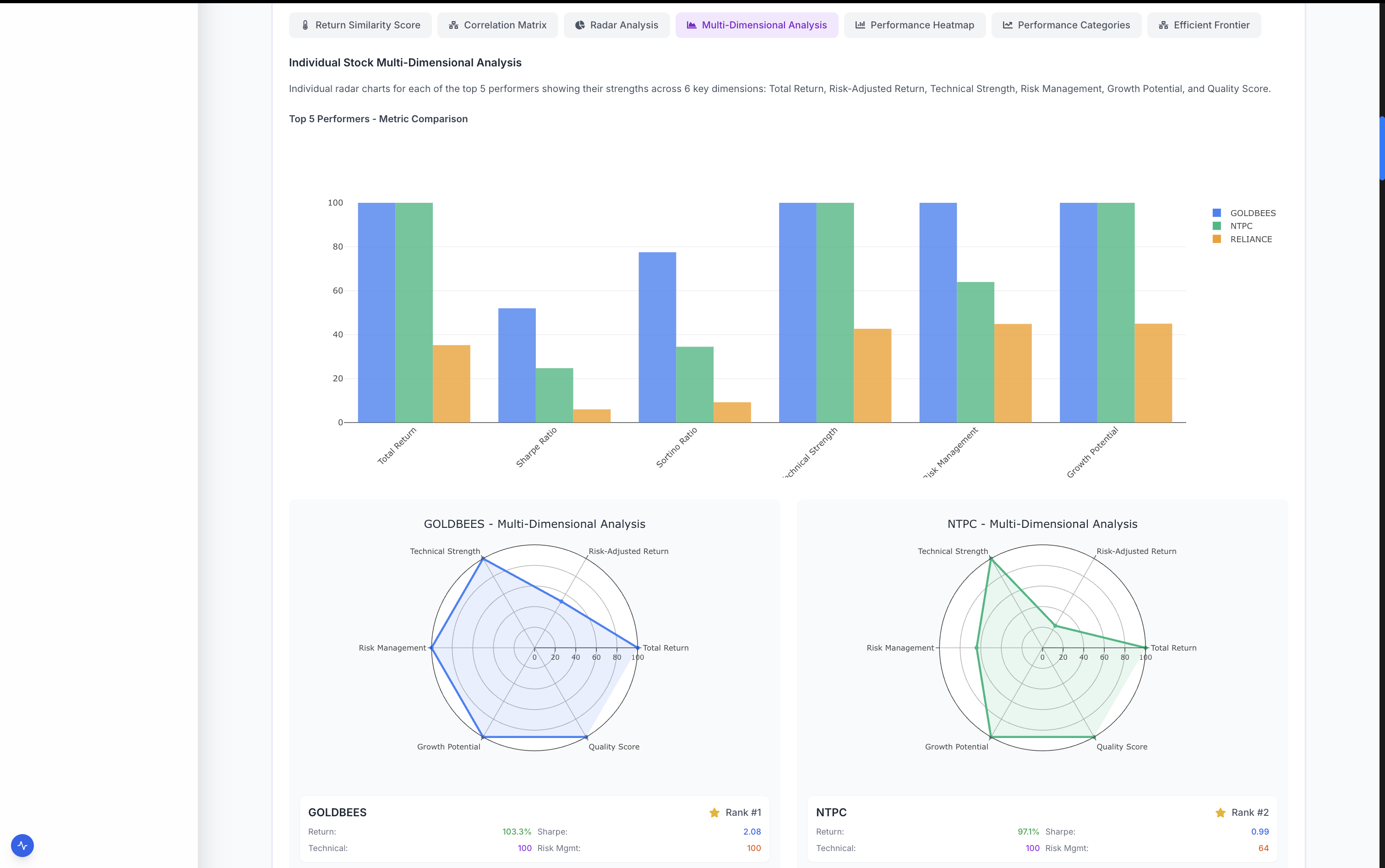Click the GOLDBEES Sortino Ratio bar
The height and width of the screenshot is (868, 1385).
pos(658,337)
